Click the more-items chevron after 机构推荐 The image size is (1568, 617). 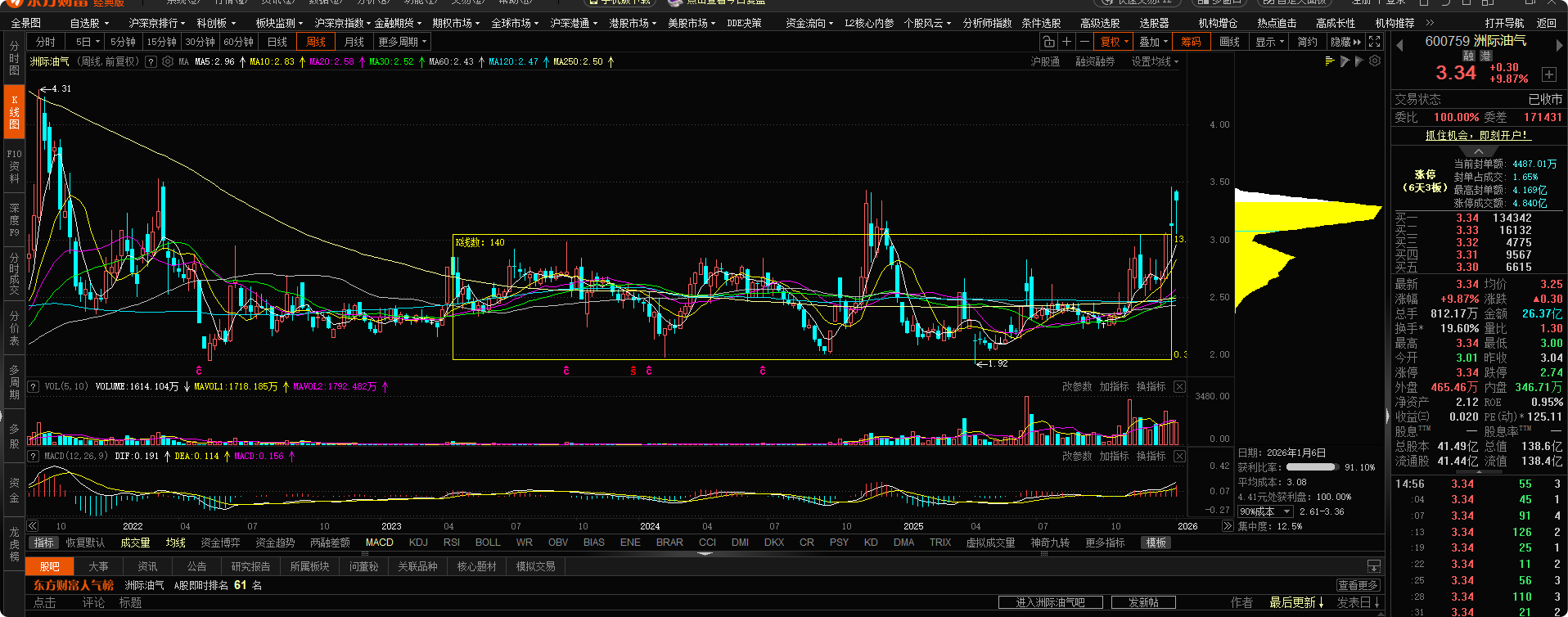click(x=1430, y=23)
